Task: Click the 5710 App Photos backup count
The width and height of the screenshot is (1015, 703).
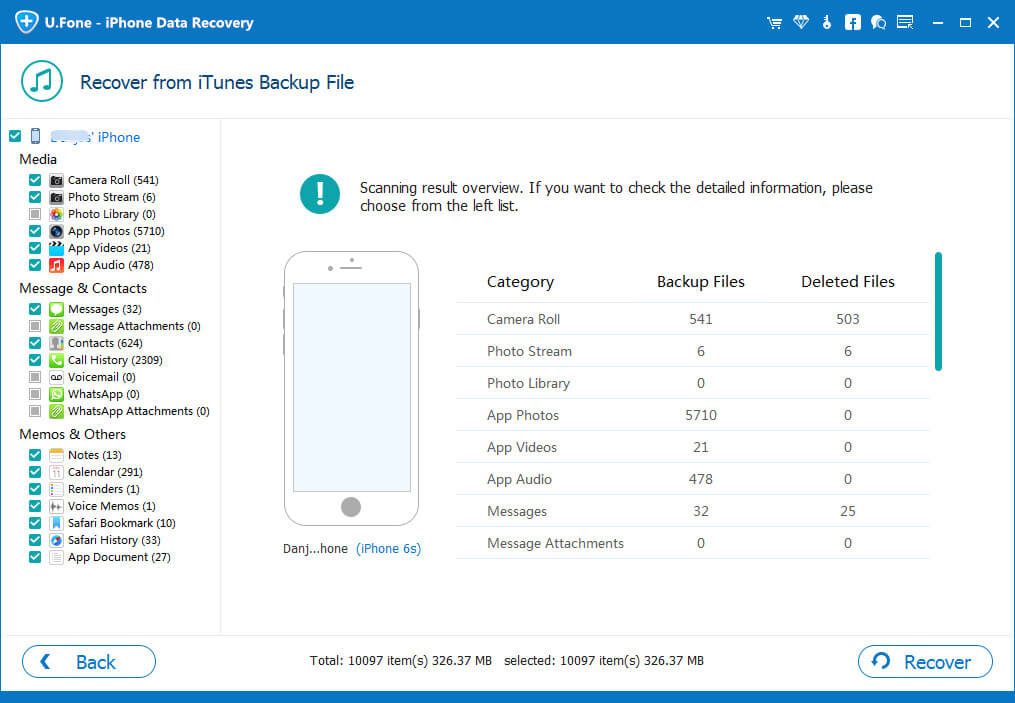Action: 700,415
